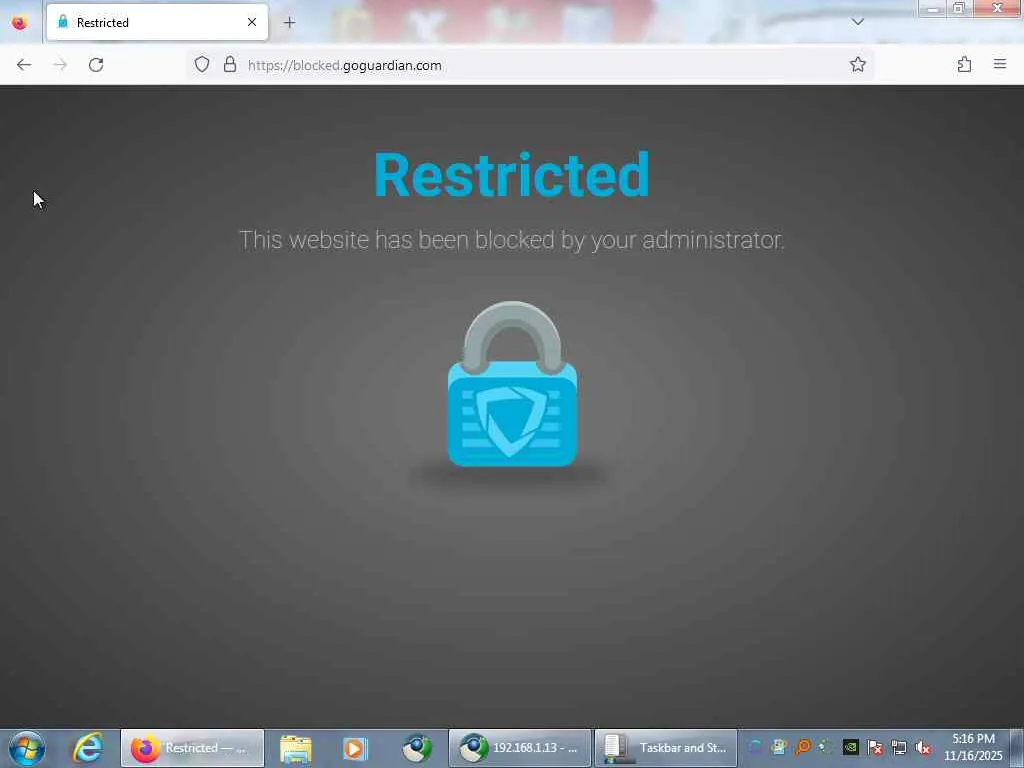Launch Internet Explorer from the taskbar
The height and width of the screenshot is (768, 1024).
(x=88, y=748)
